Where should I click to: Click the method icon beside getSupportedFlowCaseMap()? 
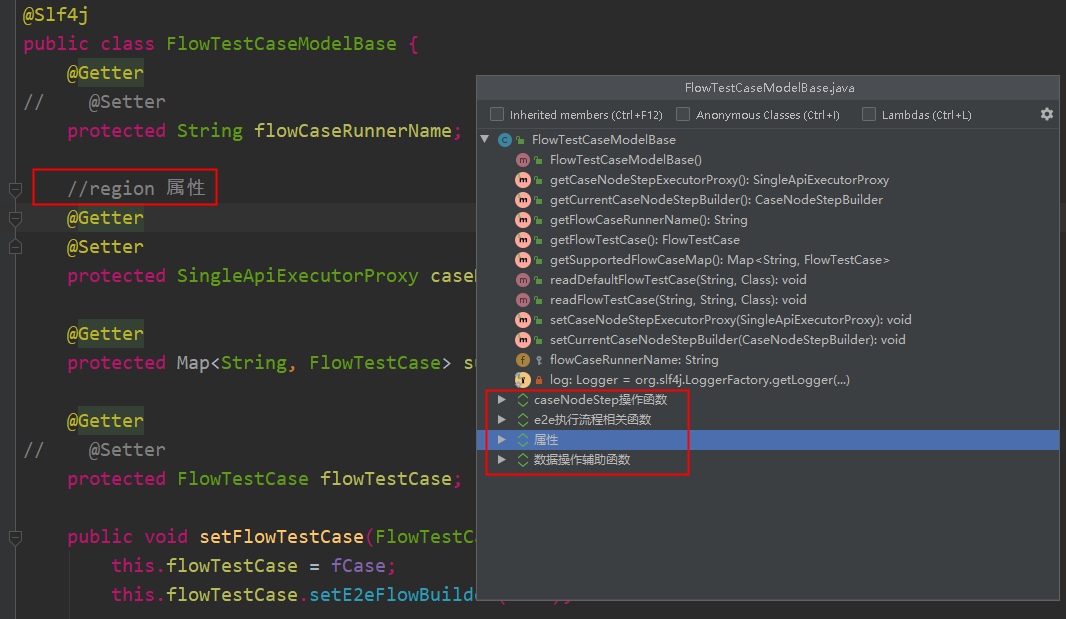[522, 260]
